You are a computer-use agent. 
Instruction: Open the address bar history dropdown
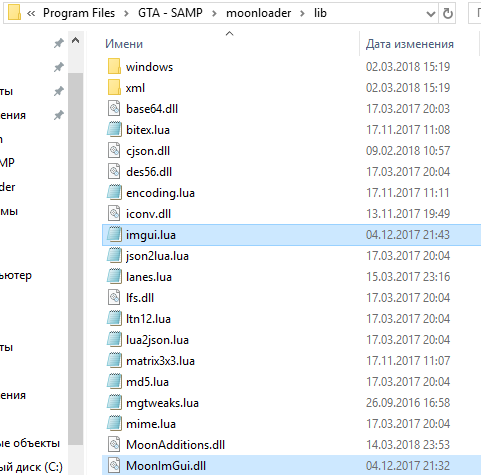pyautogui.click(x=431, y=14)
